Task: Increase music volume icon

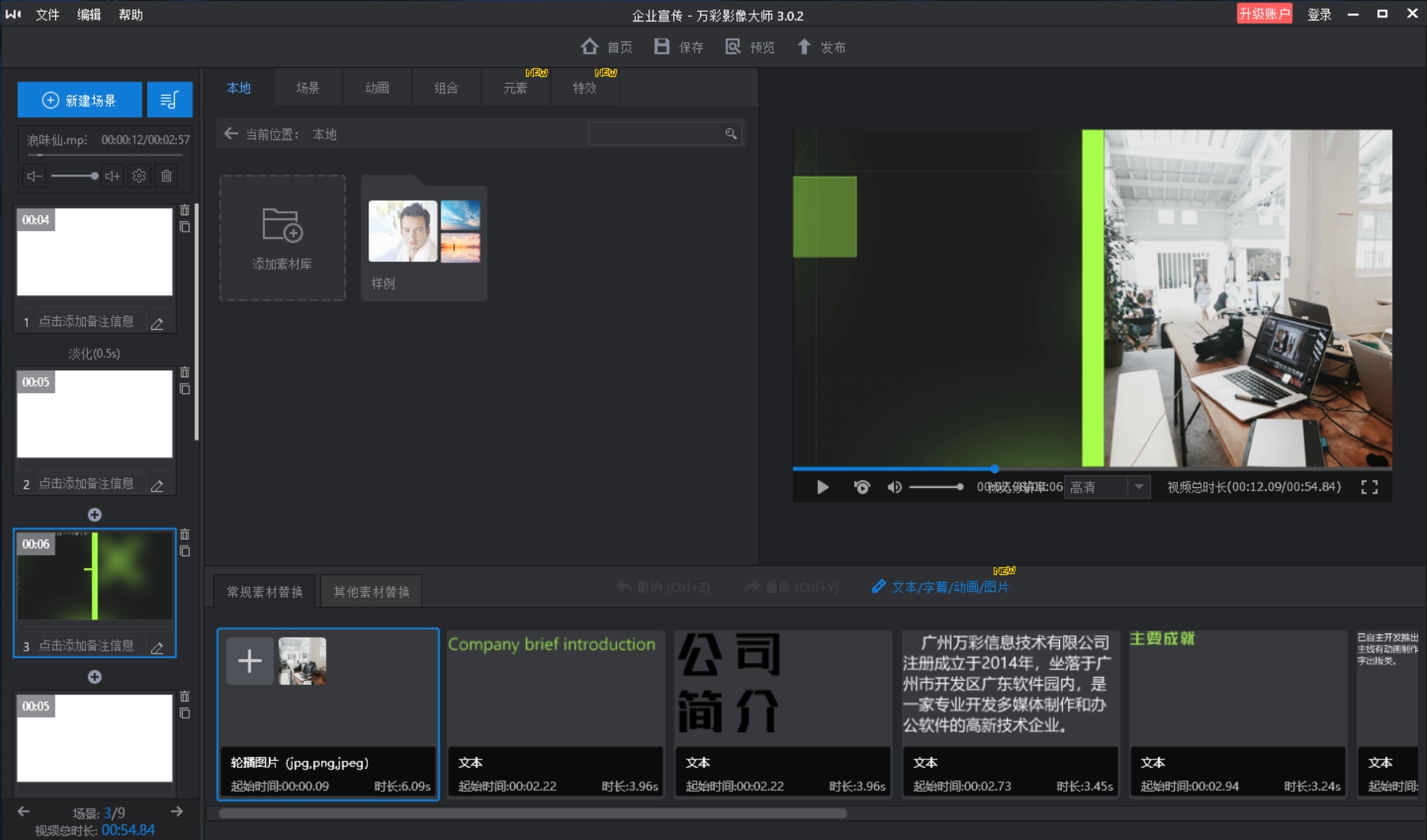Action: (x=113, y=176)
